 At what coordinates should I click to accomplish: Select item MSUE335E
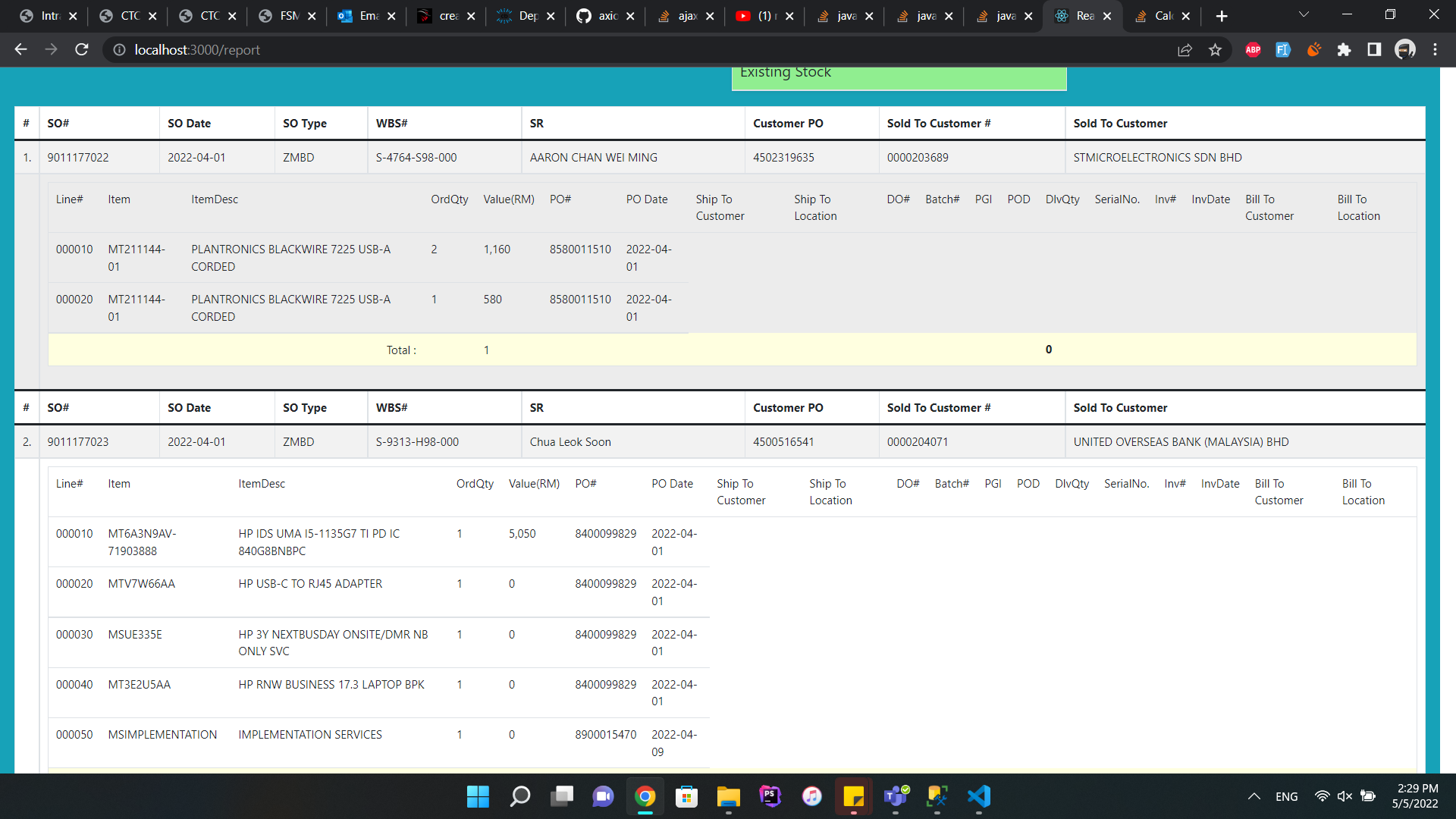135,635
